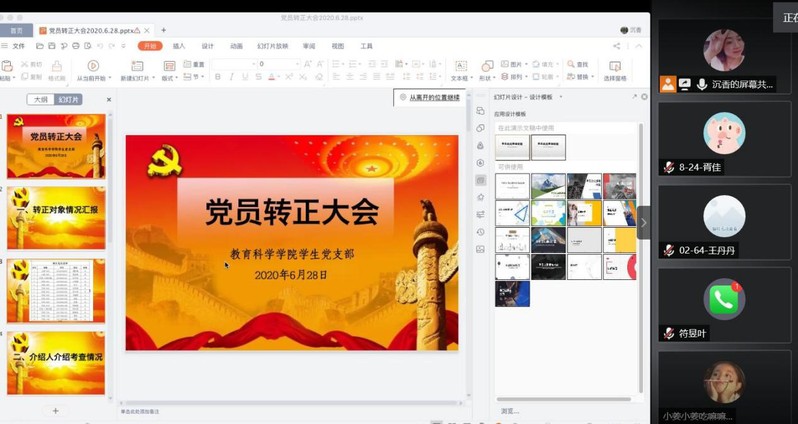This screenshot has width=798, height=424.
Task: Open the 形状 shapes tool
Action: 487,67
